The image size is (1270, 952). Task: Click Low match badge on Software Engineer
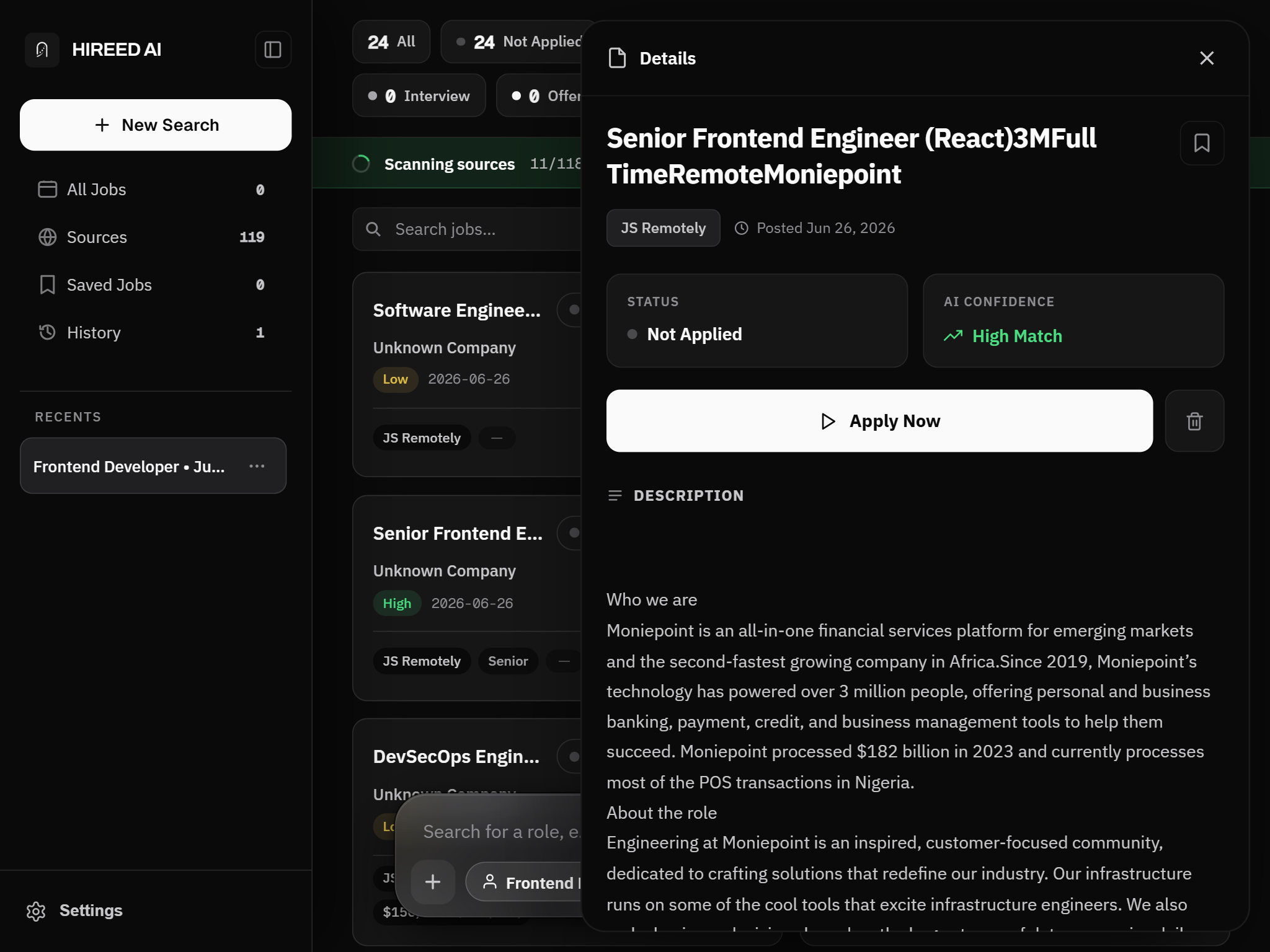(396, 379)
